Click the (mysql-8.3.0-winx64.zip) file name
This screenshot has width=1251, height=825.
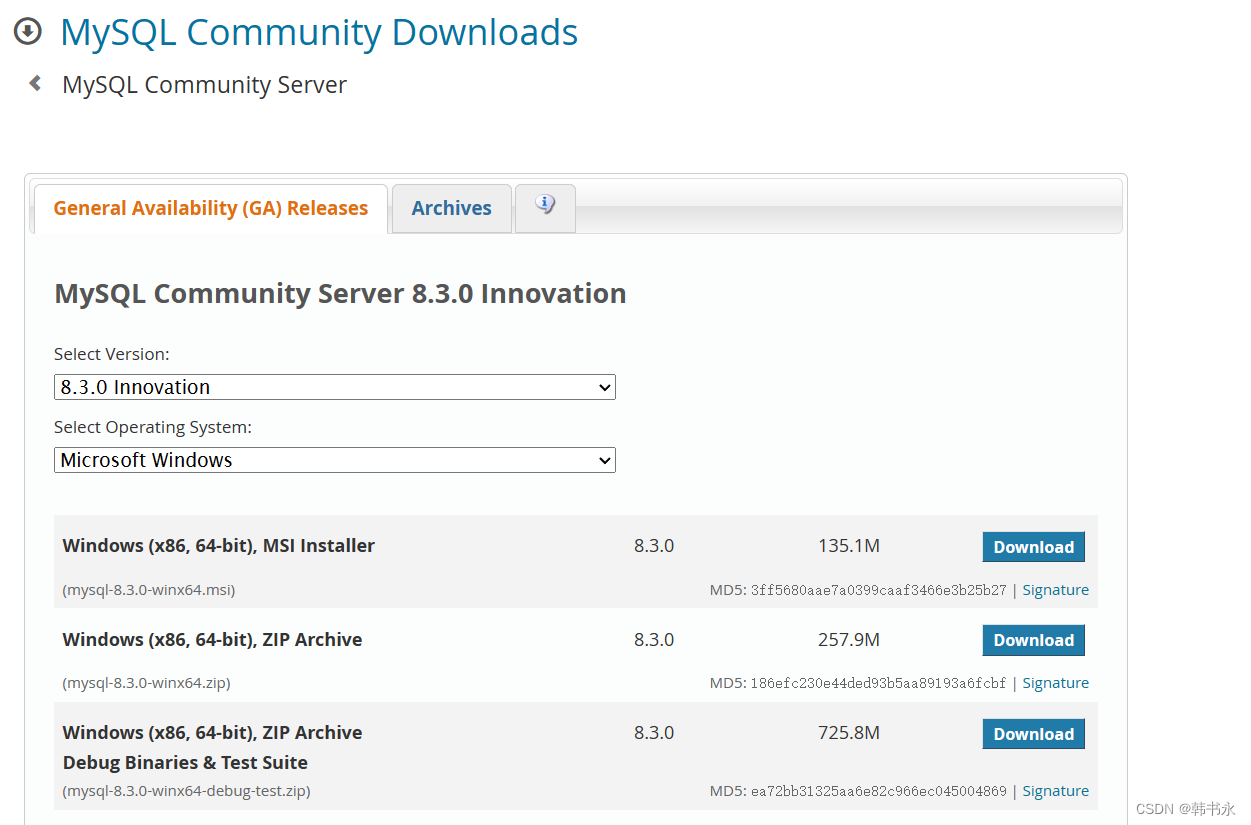146,683
